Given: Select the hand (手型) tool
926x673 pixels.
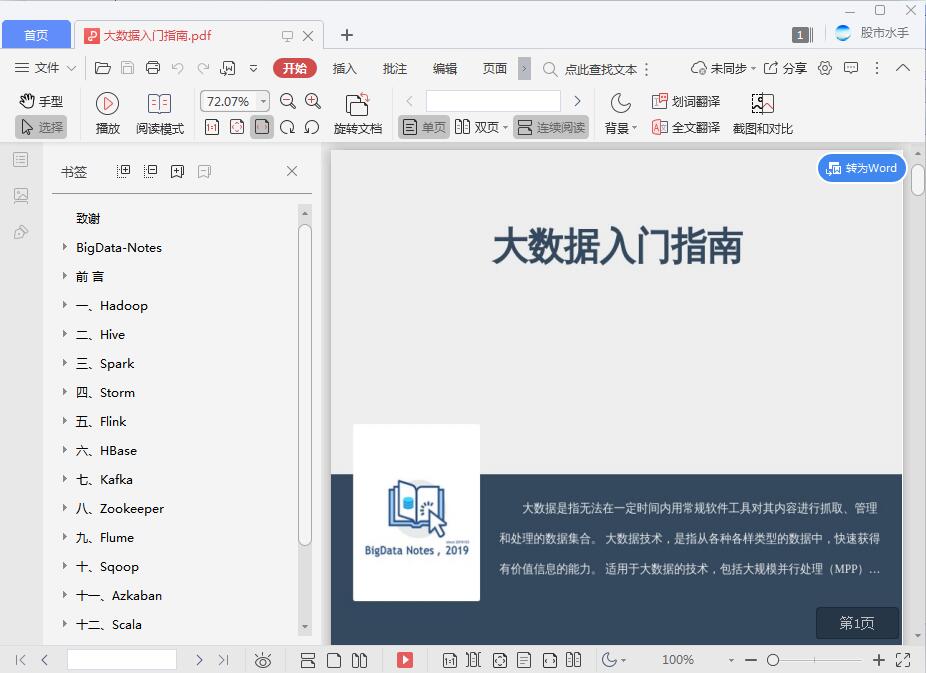Looking at the screenshot, I should (41, 100).
